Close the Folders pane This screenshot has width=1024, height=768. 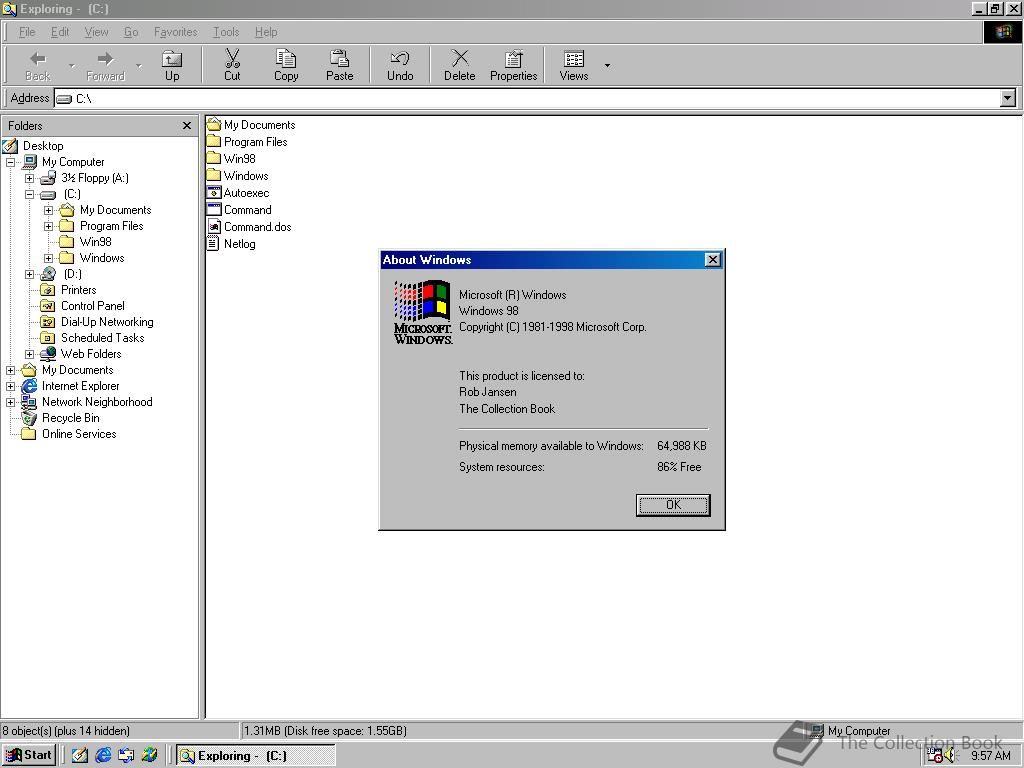tap(187, 125)
